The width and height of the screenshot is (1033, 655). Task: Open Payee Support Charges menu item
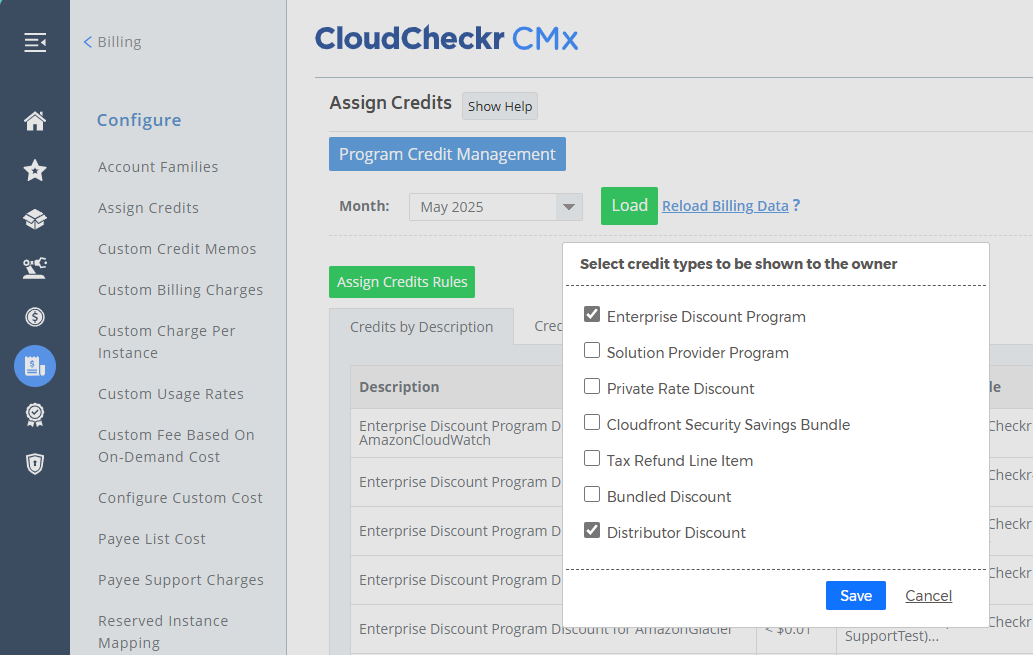coord(181,580)
